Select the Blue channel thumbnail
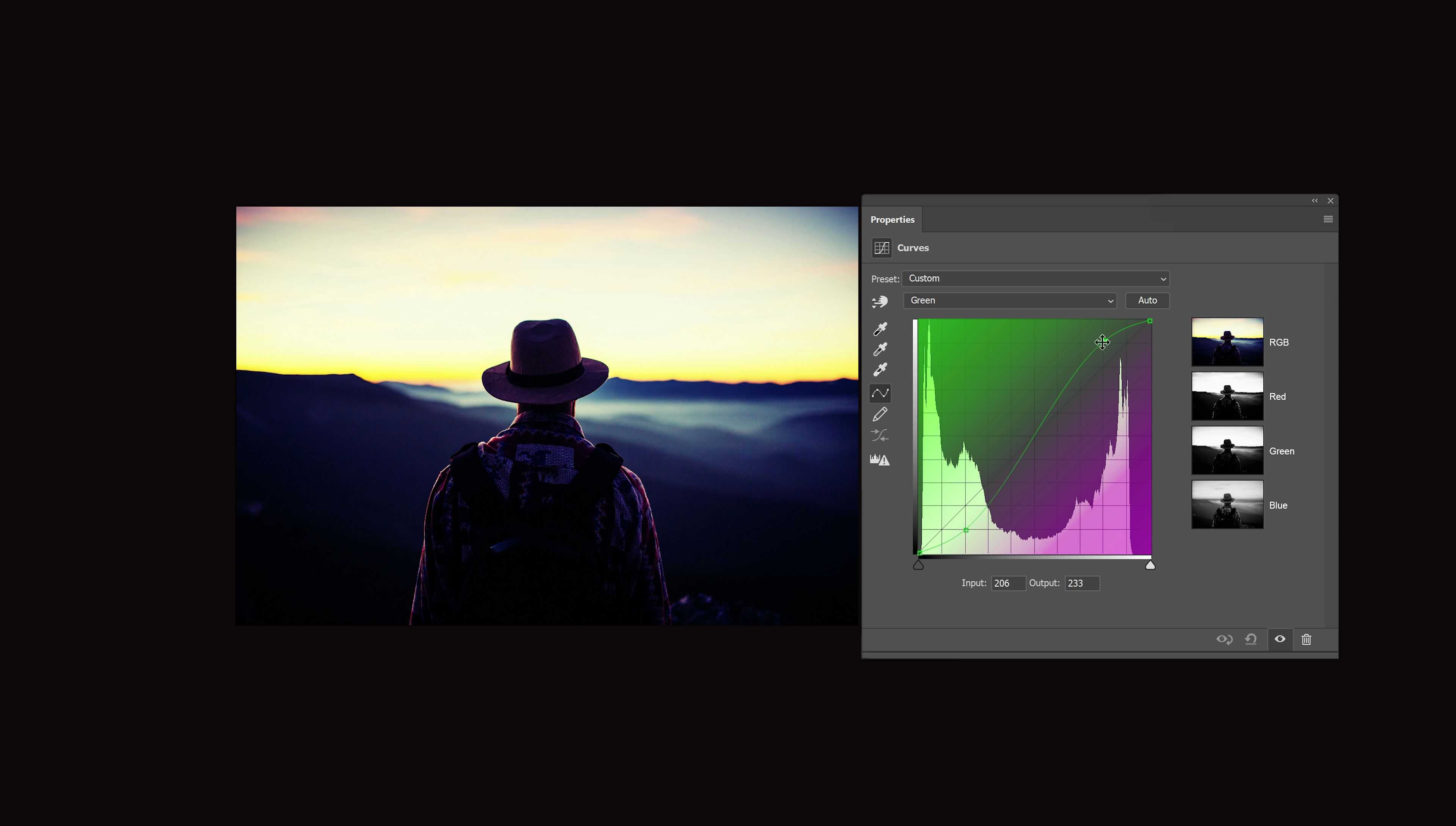This screenshot has width=1456, height=826. (1227, 505)
